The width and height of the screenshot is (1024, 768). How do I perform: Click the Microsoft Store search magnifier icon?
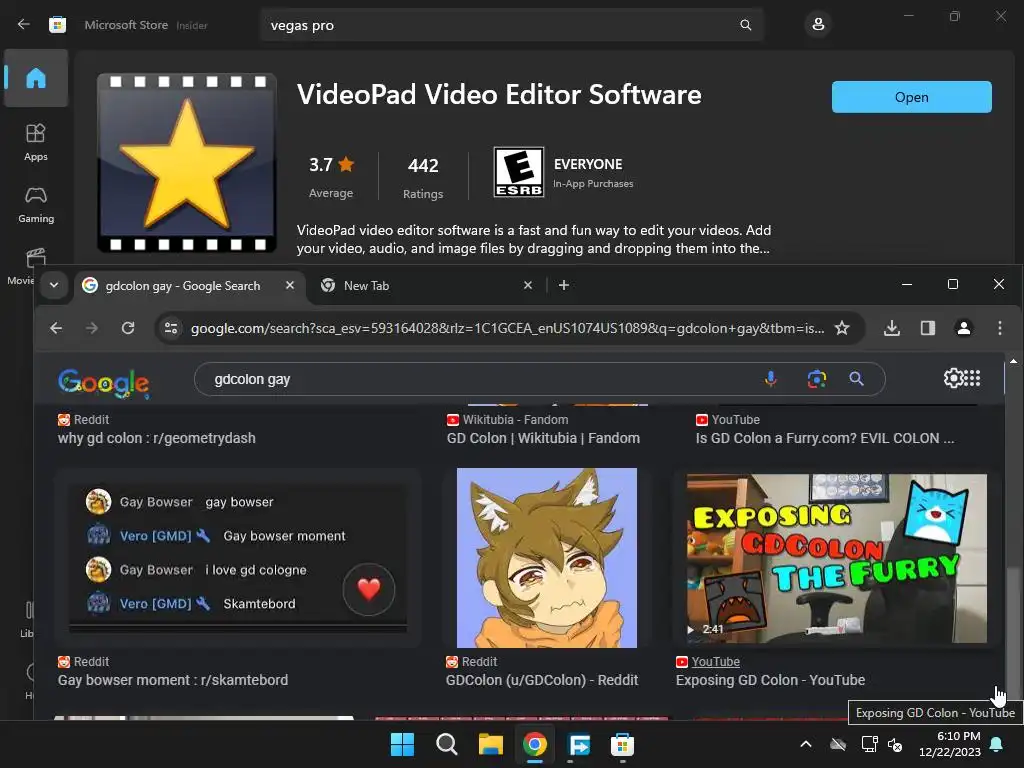745,25
